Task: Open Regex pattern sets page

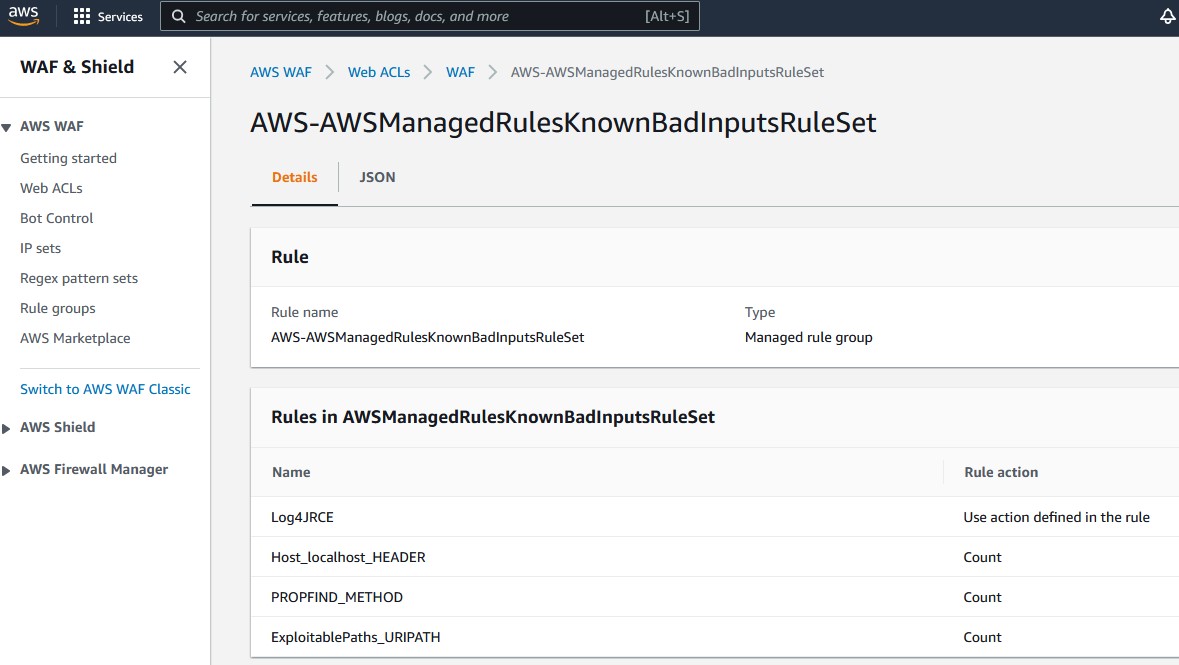Action: [x=79, y=278]
